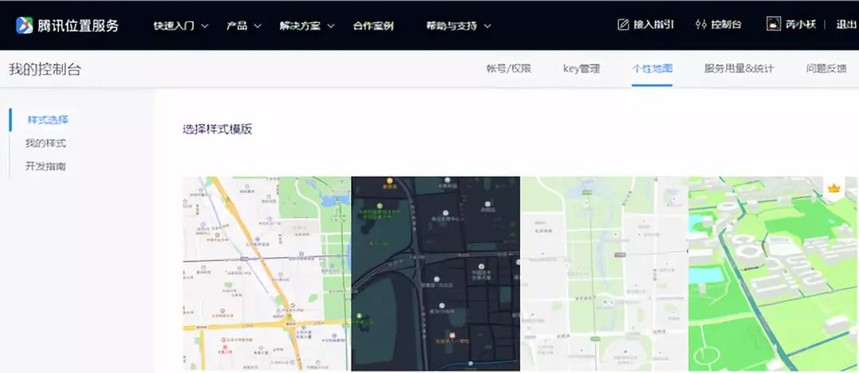Screen dimensions: 859x373
Task: Click the 控制台 sliders icon
Action: [701, 25]
